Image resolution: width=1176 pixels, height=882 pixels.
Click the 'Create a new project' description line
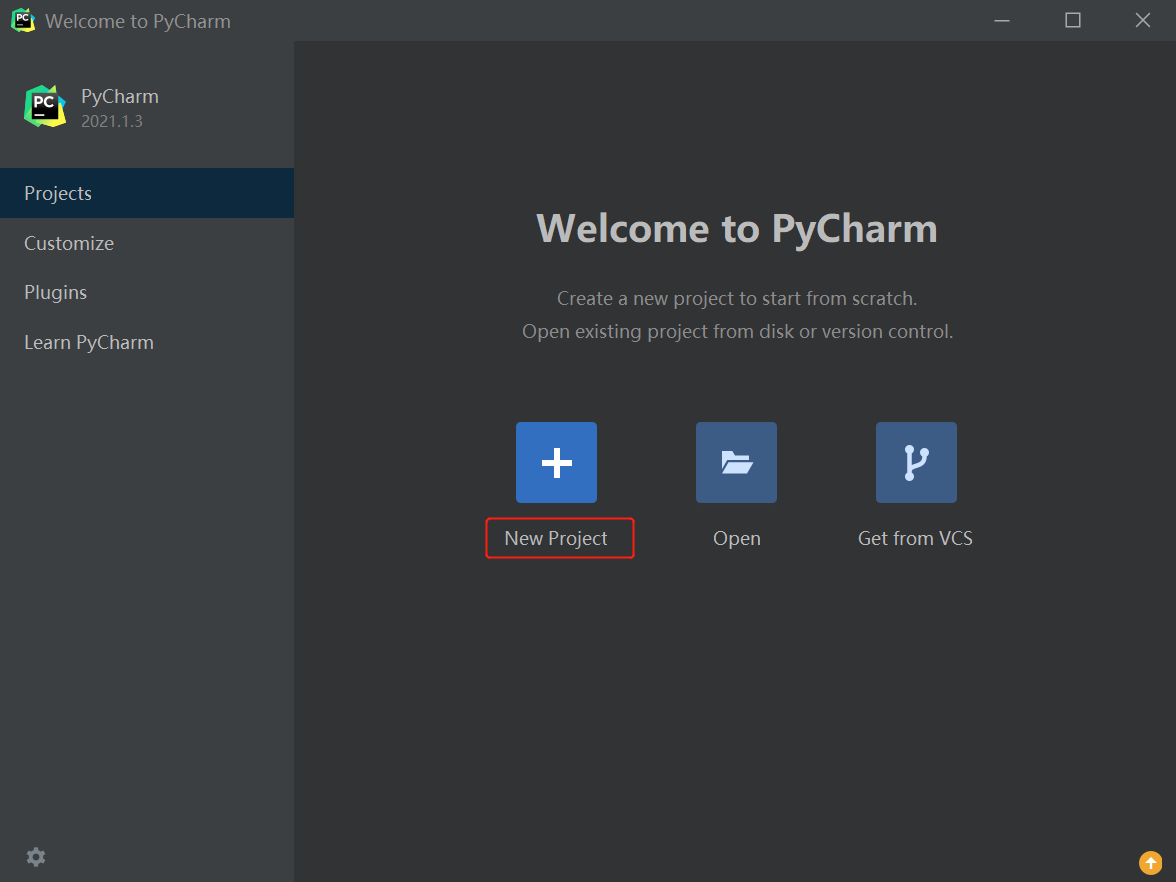click(x=736, y=298)
